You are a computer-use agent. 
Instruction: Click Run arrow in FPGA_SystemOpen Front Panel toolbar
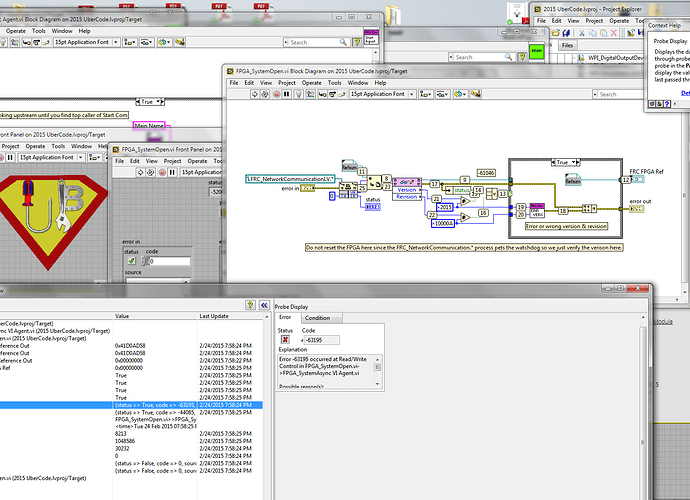coord(140,173)
